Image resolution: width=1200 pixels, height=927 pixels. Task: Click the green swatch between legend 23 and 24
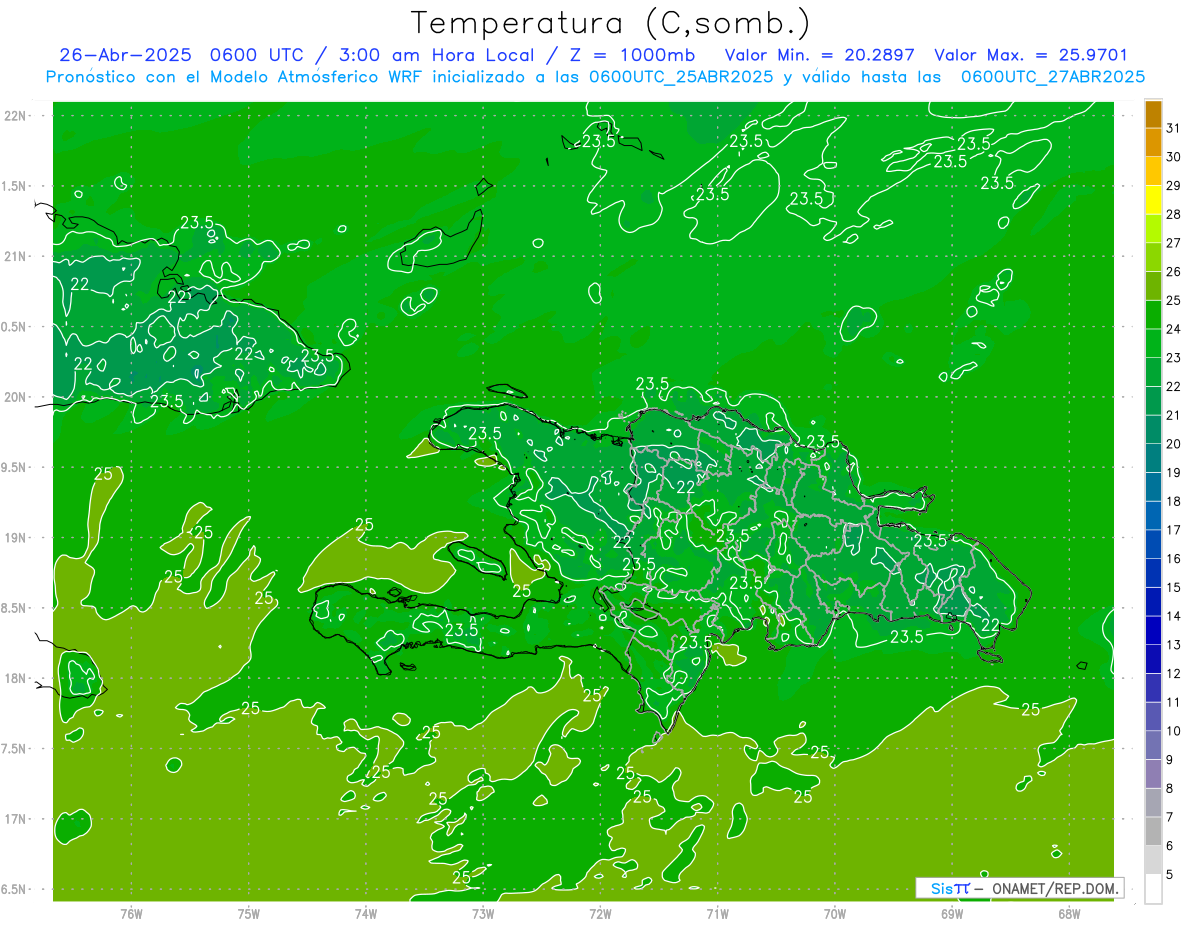point(1153,343)
